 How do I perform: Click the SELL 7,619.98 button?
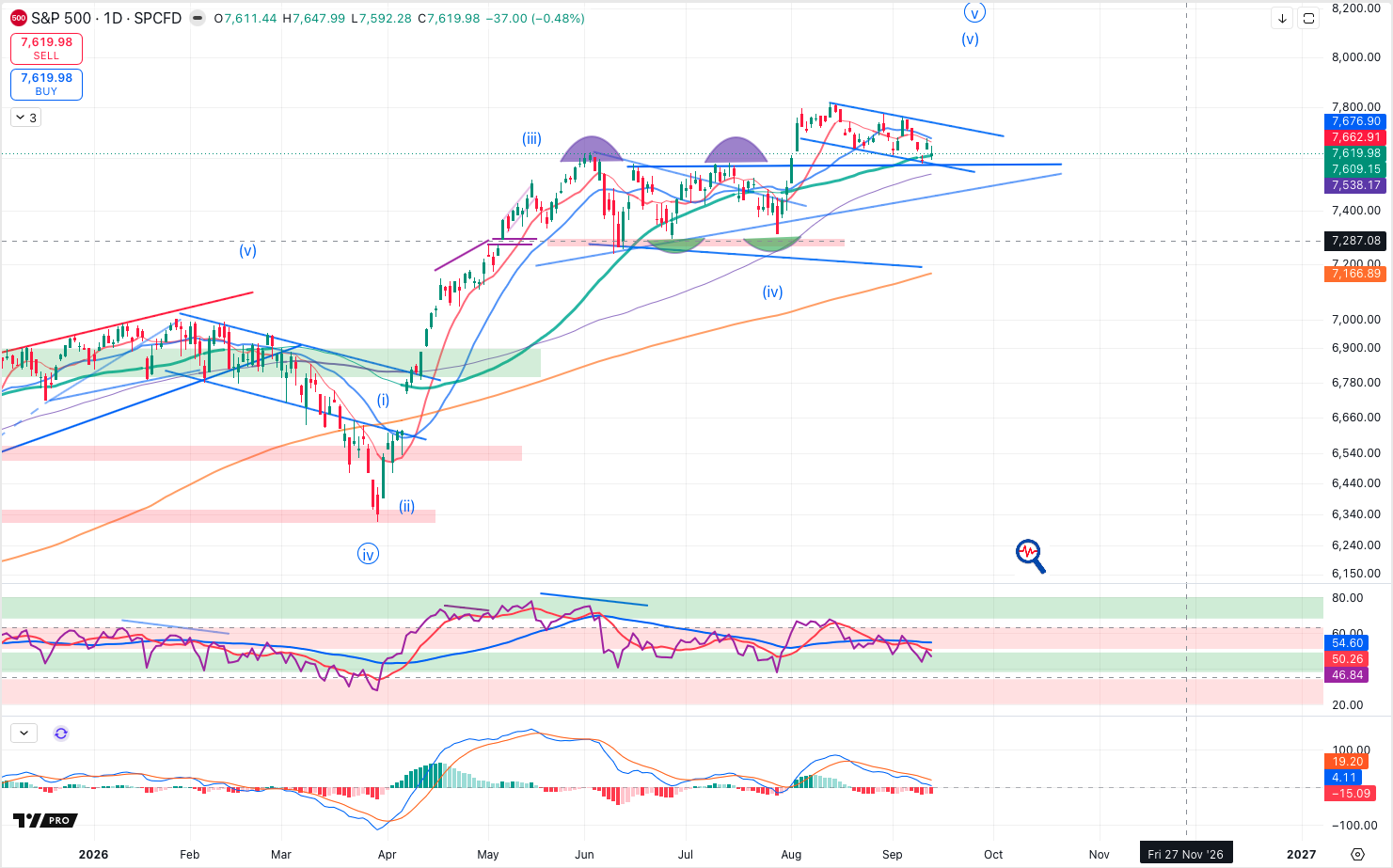click(46, 48)
